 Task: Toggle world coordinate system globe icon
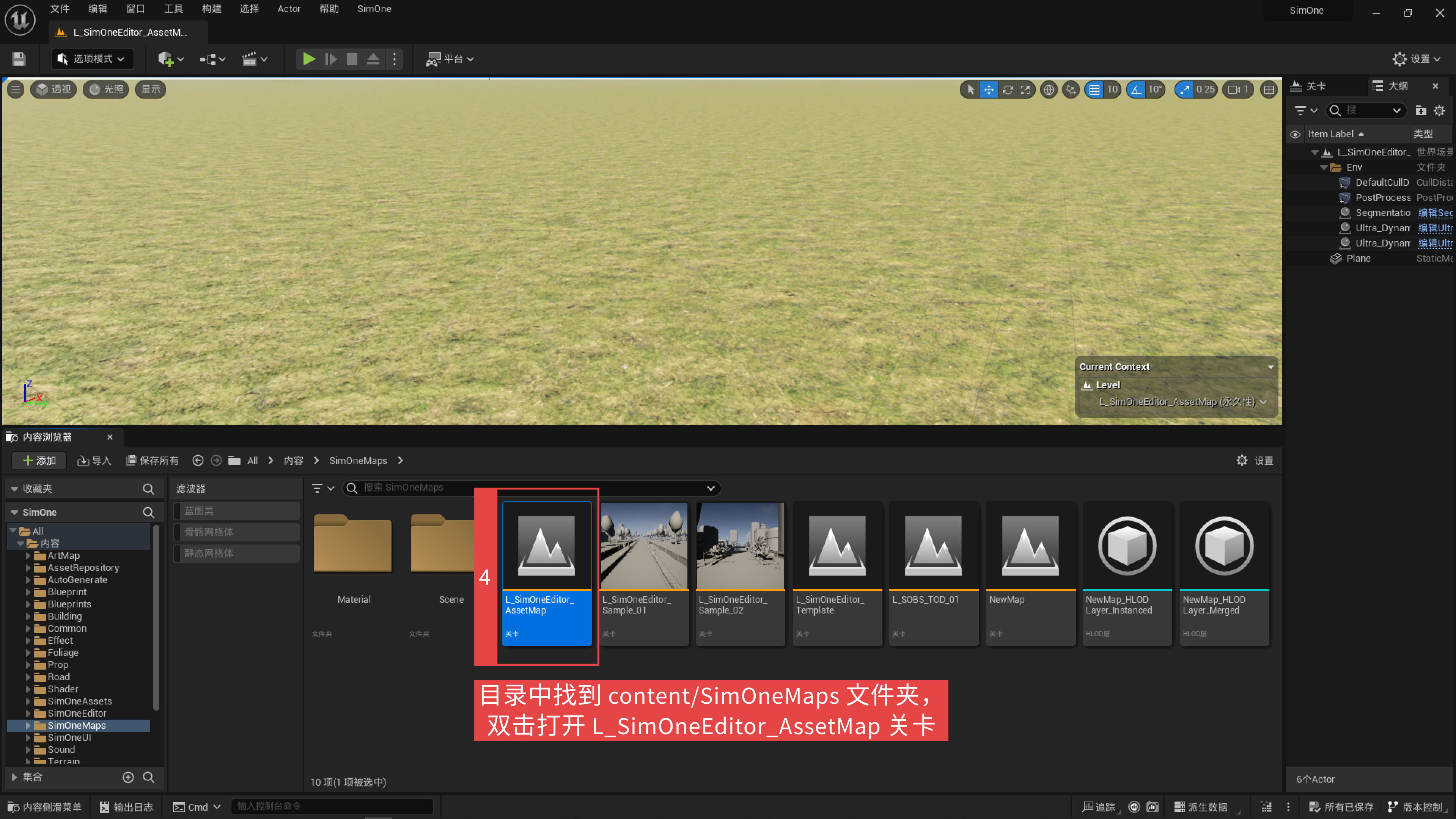[1049, 89]
